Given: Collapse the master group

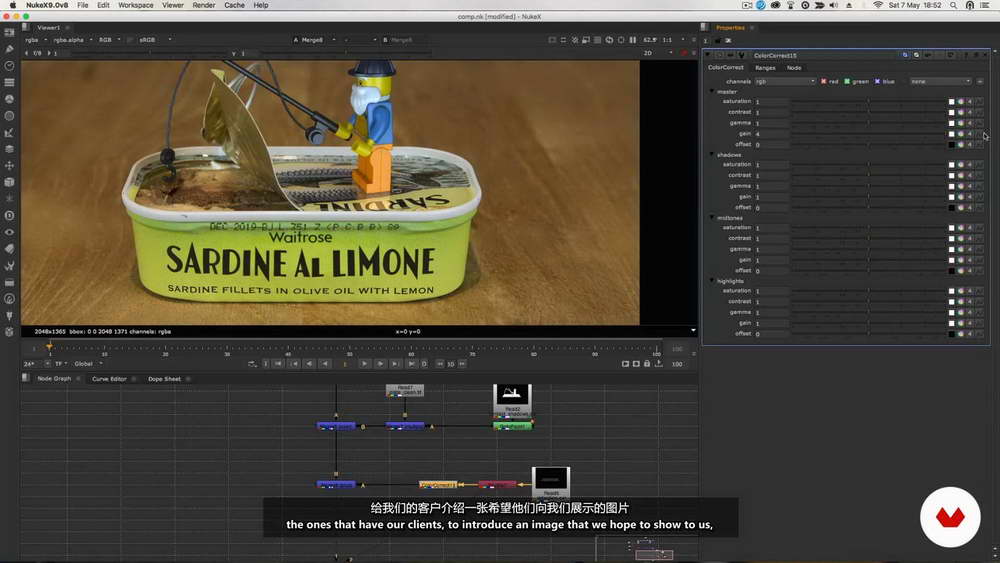Looking at the screenshot, I should coord(712,92).
